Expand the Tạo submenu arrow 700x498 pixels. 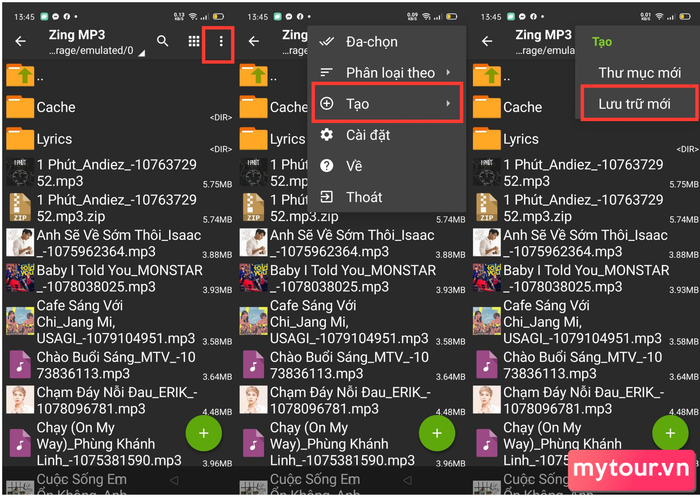pos(448,104)
